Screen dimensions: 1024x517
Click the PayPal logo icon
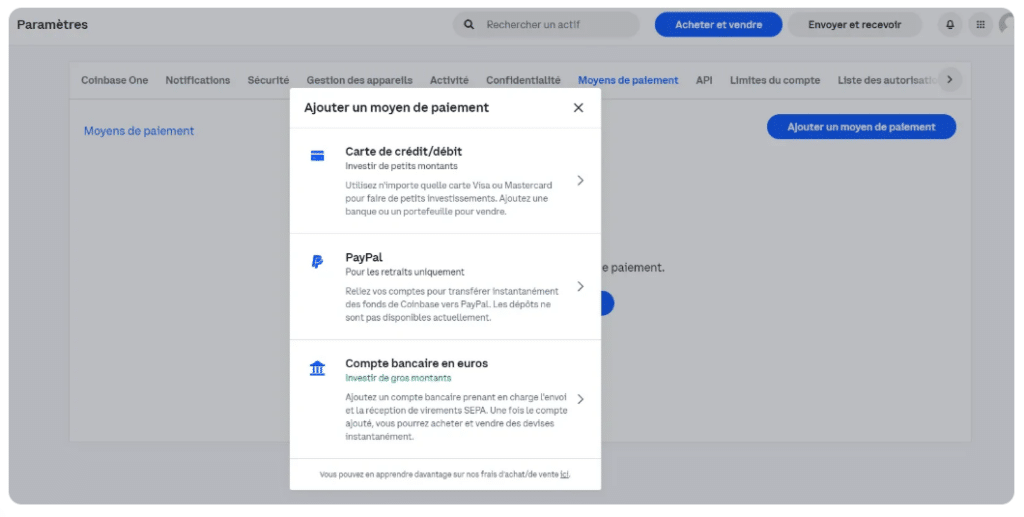317,262
